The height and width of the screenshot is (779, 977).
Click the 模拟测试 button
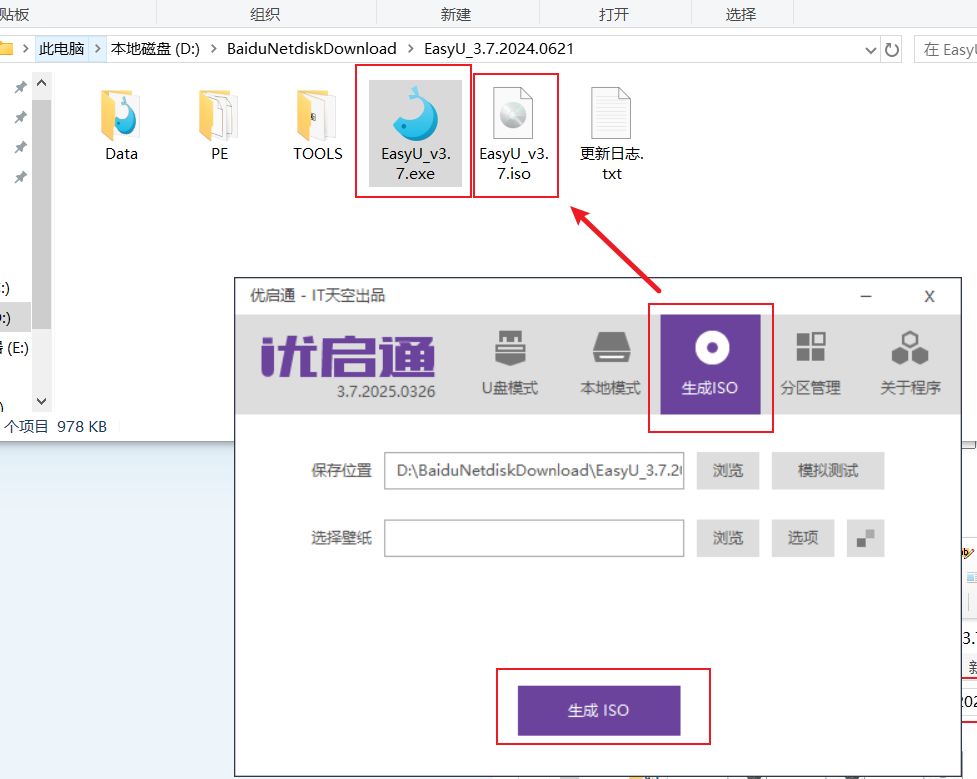(827, 470)
